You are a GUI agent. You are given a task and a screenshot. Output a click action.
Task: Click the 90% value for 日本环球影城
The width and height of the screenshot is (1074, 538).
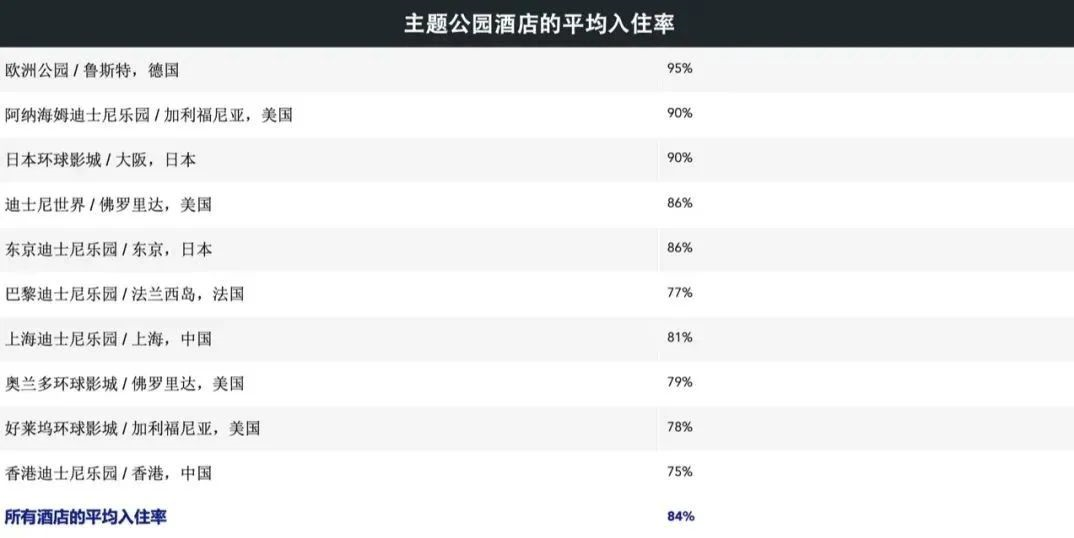pos(679,158)
